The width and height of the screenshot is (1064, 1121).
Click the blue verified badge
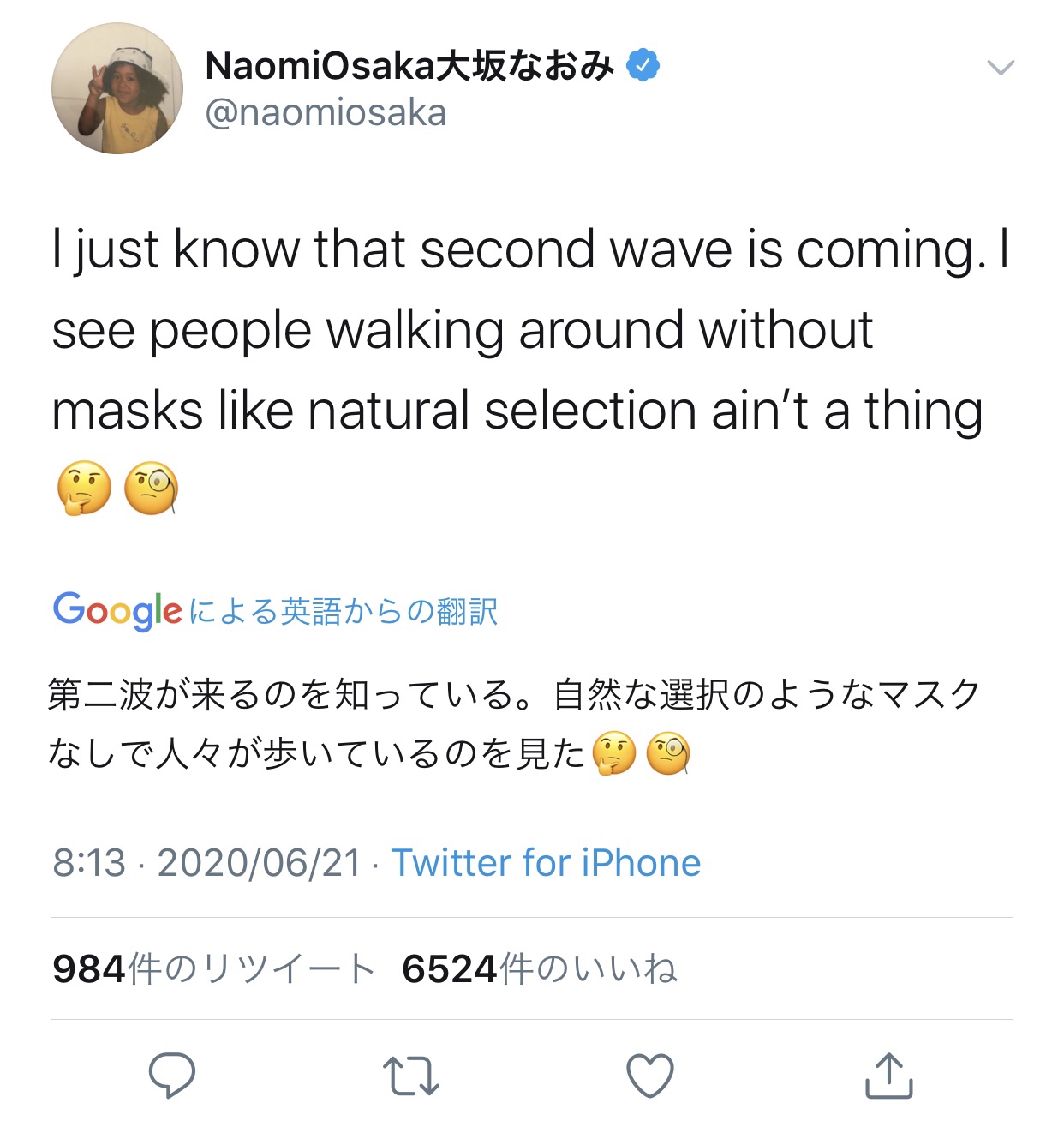coord(643,66)
